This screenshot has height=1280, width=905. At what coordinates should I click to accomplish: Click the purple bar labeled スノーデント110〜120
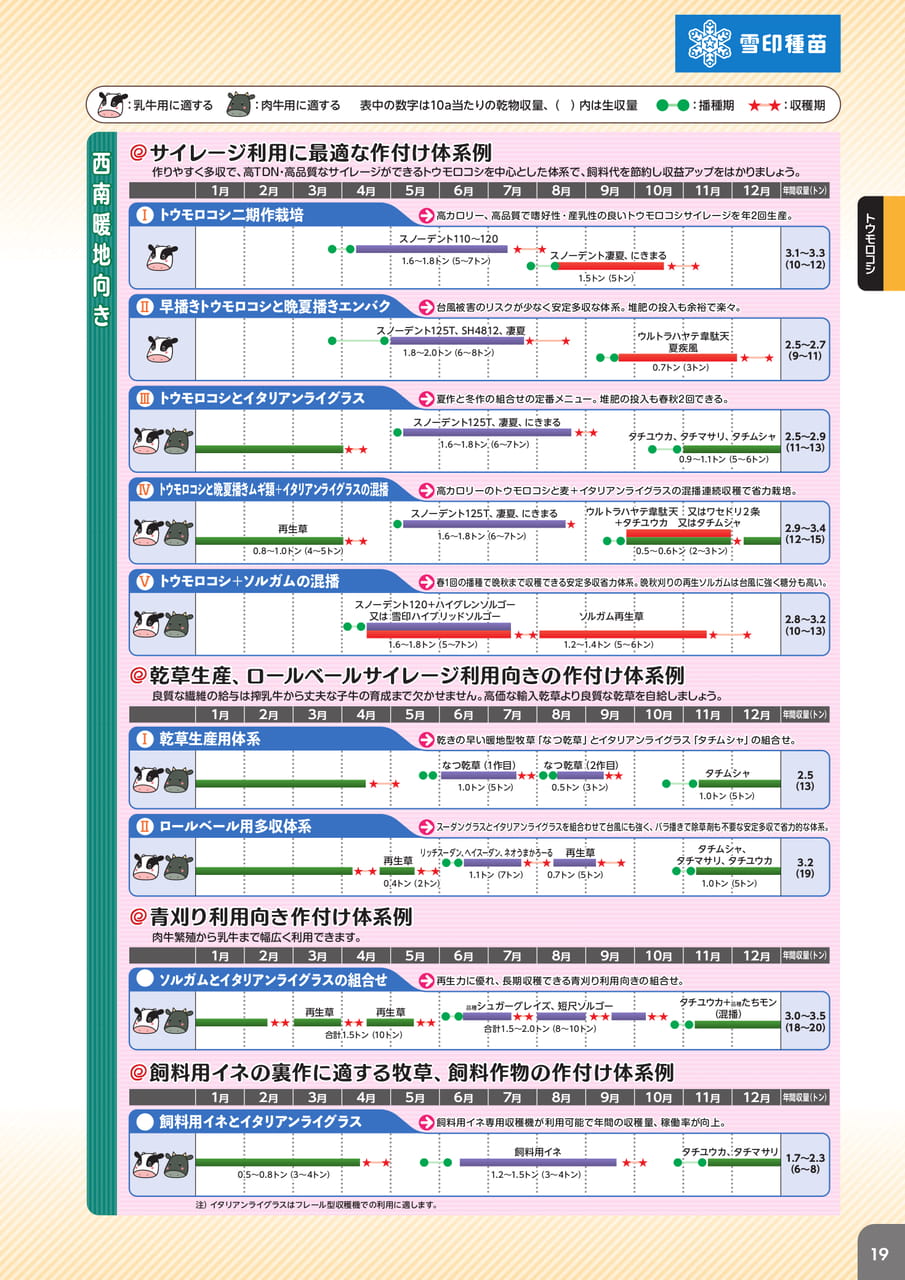pos(432,249)
